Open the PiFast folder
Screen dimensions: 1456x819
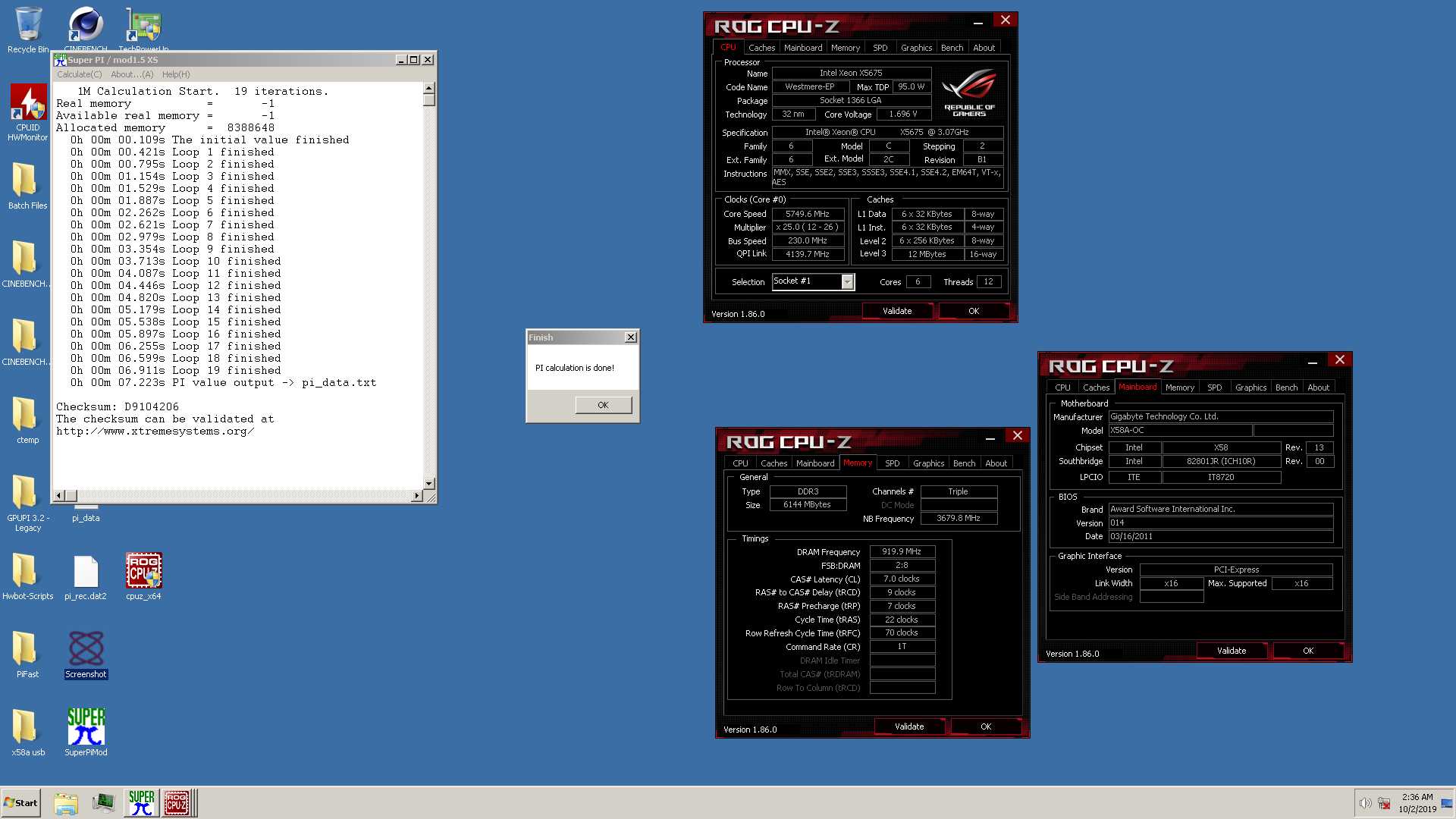pos(28,654)
